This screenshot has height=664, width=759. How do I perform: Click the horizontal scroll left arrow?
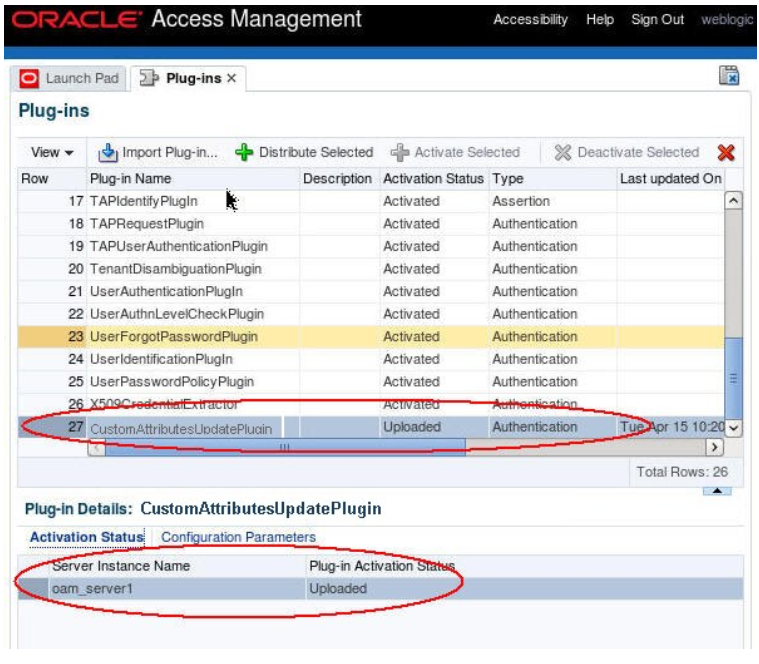[97, 447]
